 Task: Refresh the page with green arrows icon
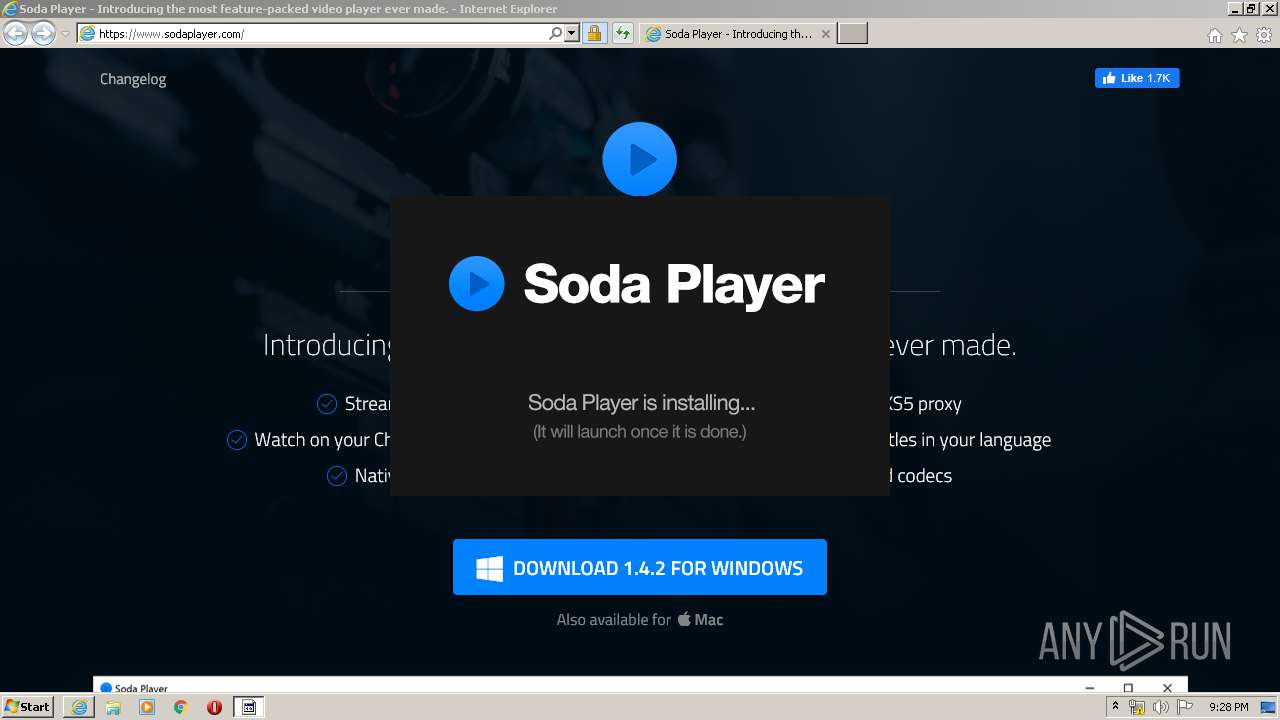point(623,33)
